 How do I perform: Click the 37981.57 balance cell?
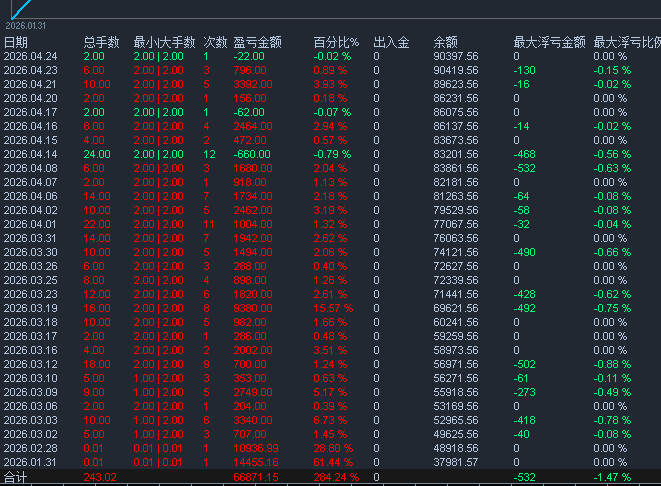pyautogui.click(x=455, y=463)
